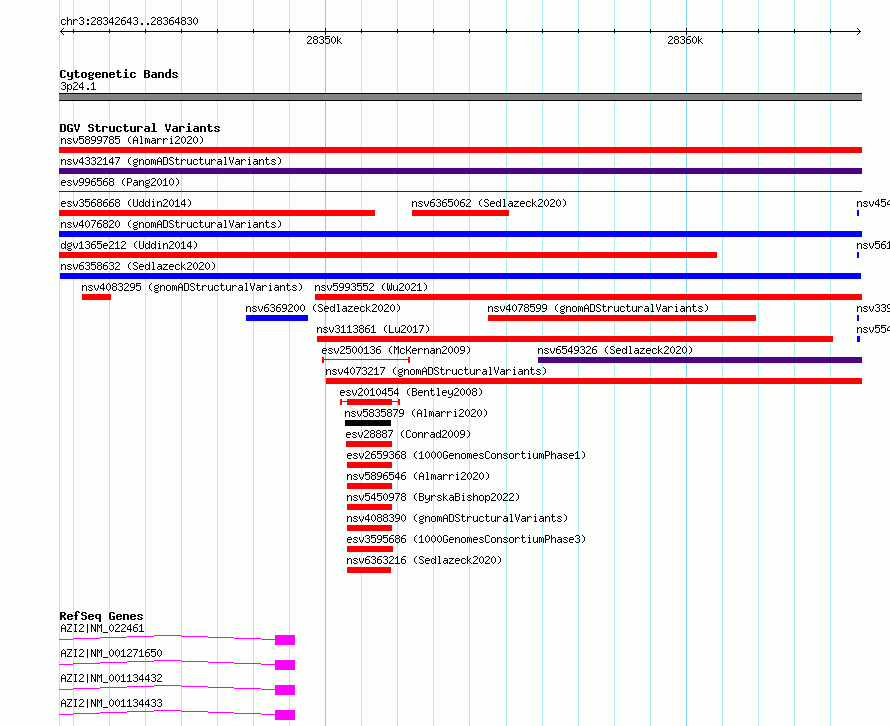
Task: Select the nsv6363216 (Sedlazeck2020) label
Action: (x=424, y=560)
